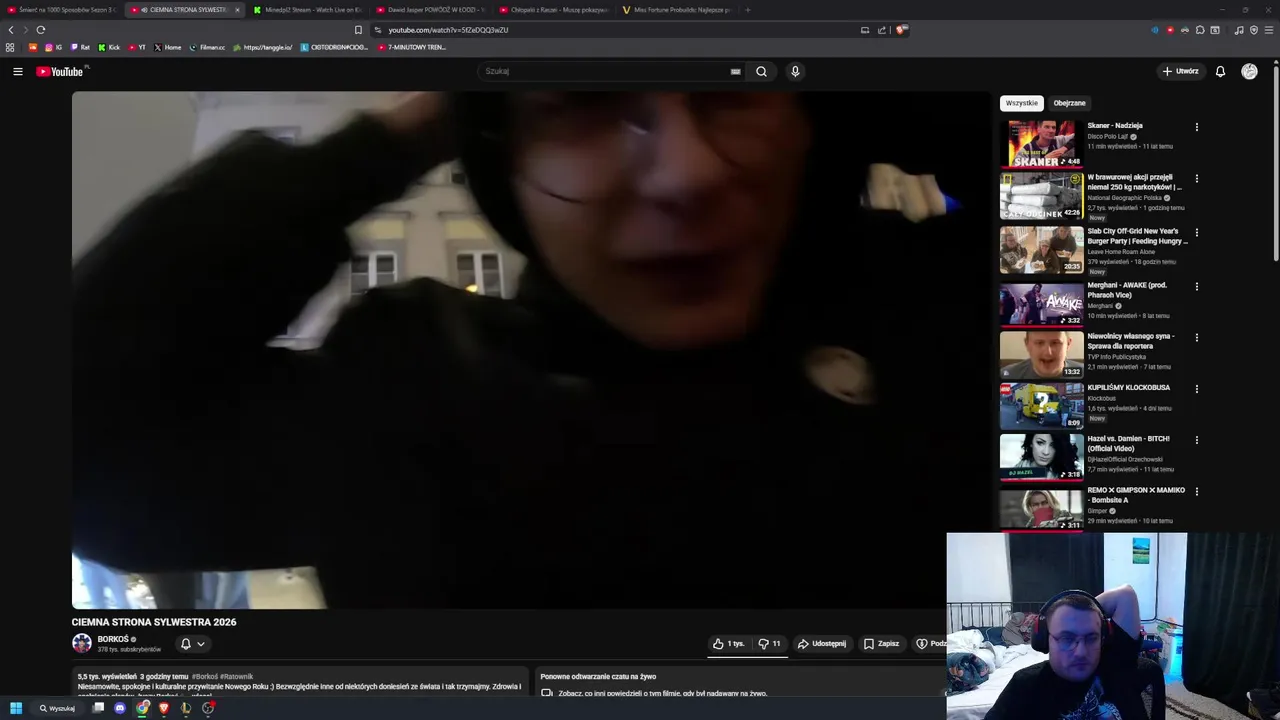This screenshot has height=720, width=1280.
Task: Open Chrome from the taskbar
Action: coord(143,708)
